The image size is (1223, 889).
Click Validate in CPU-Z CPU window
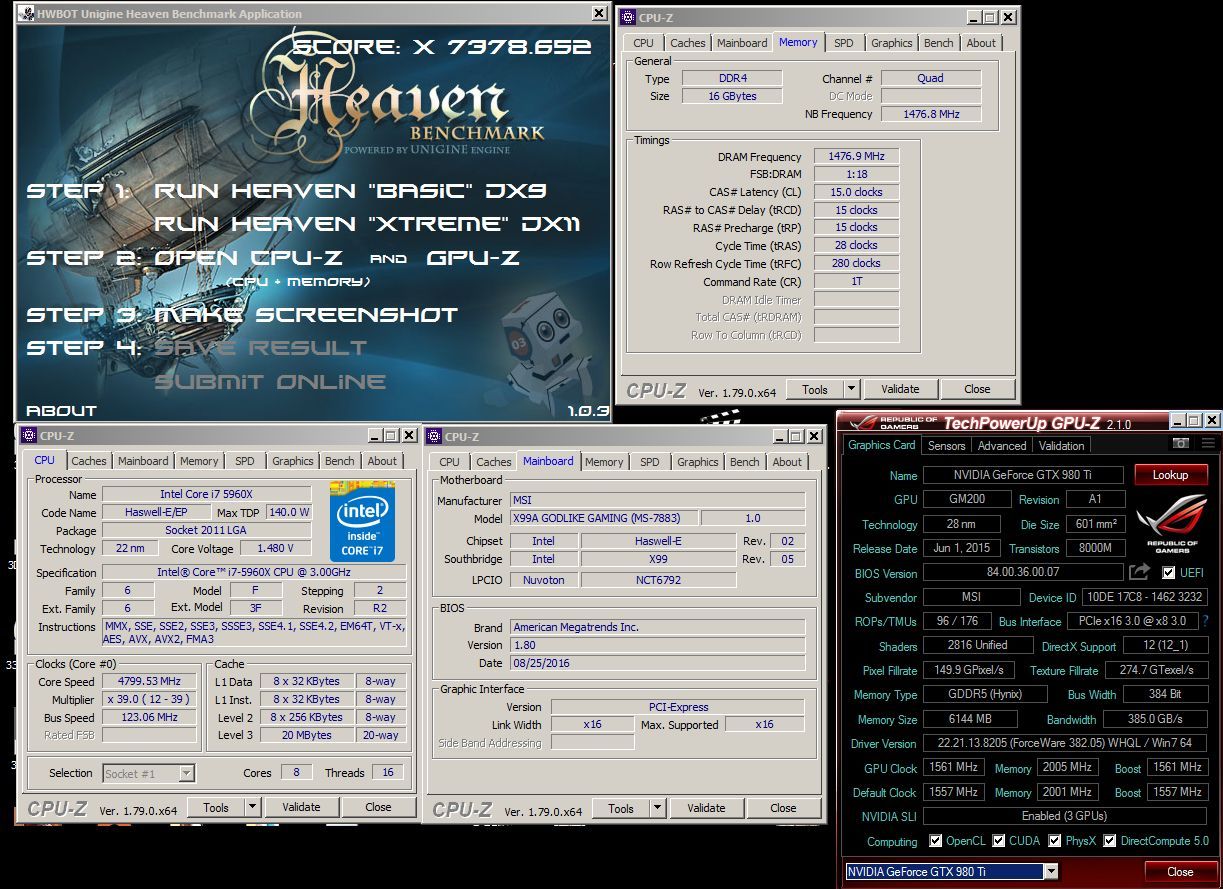coord(301,807)
